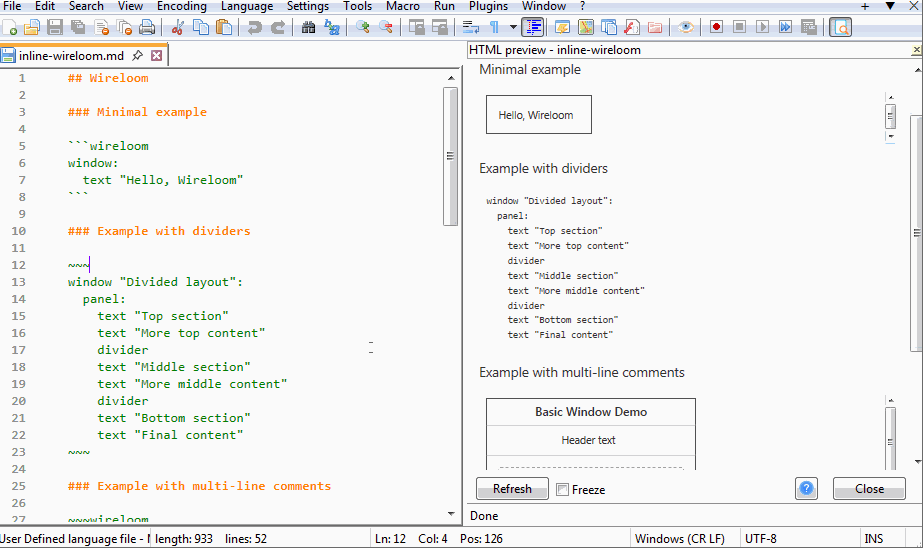Open the Document Map panel icon
Viewport: 923px width, 548px height.
(586, 27)
